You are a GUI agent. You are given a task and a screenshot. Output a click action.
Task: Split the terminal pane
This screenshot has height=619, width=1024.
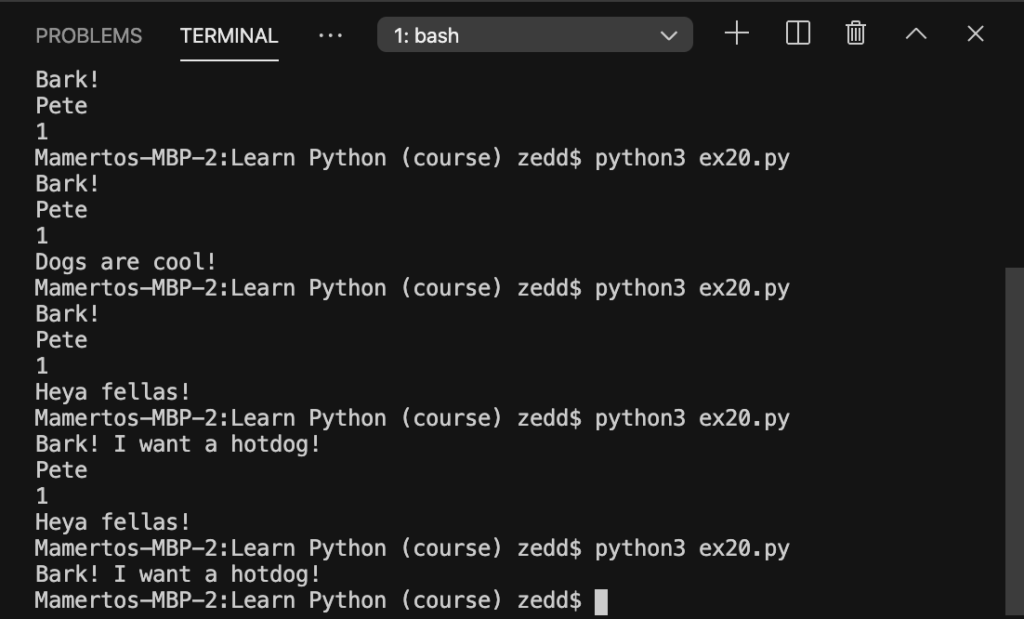[x=797, y=33]
